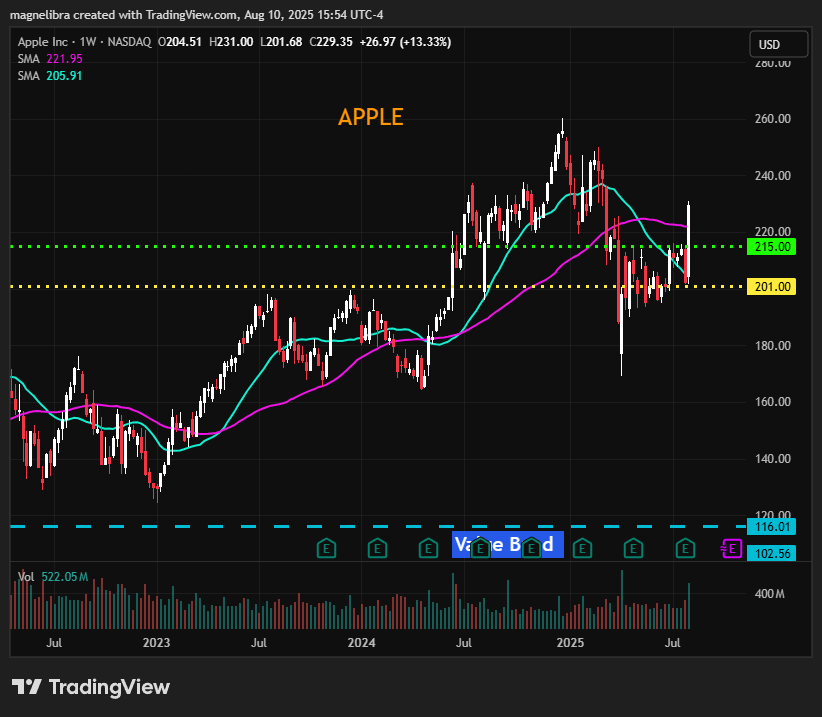Select the orange APPLE text annotation
Screen dimensions: 822x717
click(x=371, y=117)
